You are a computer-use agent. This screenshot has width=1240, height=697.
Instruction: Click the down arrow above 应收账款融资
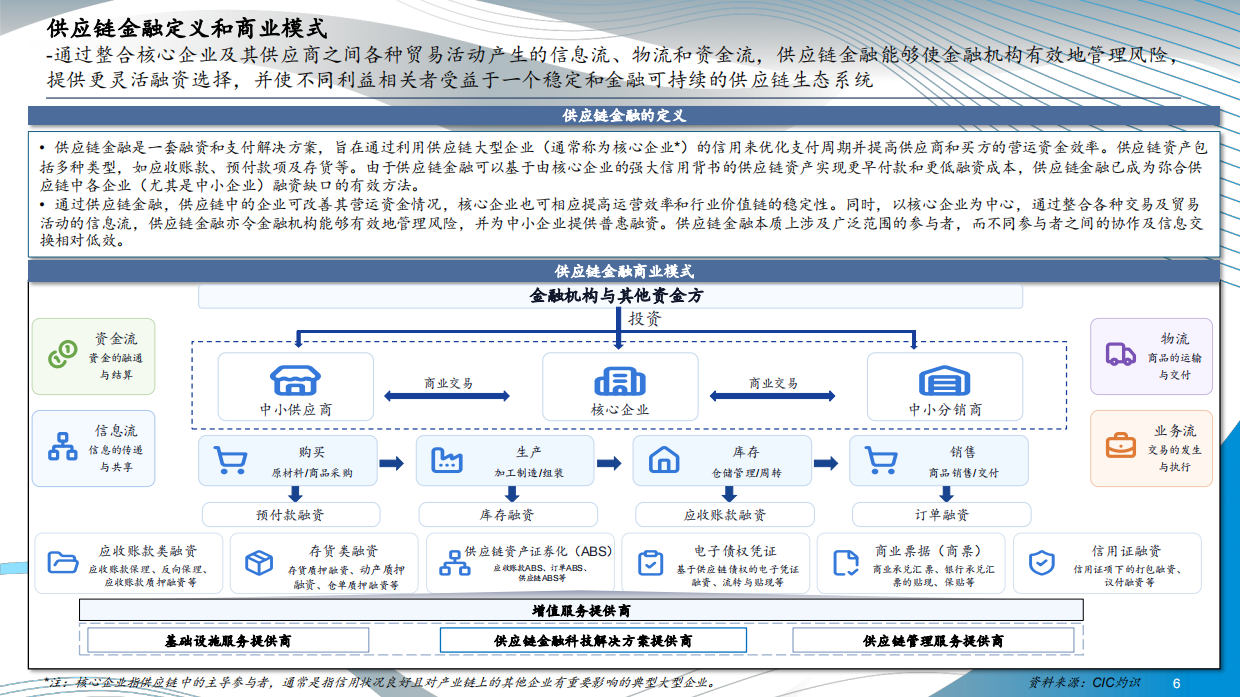point(729,493)
